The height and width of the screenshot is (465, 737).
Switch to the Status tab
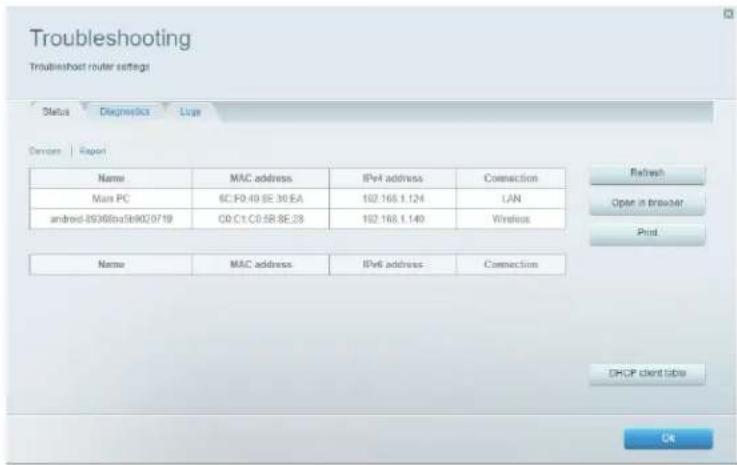[56, 112]
